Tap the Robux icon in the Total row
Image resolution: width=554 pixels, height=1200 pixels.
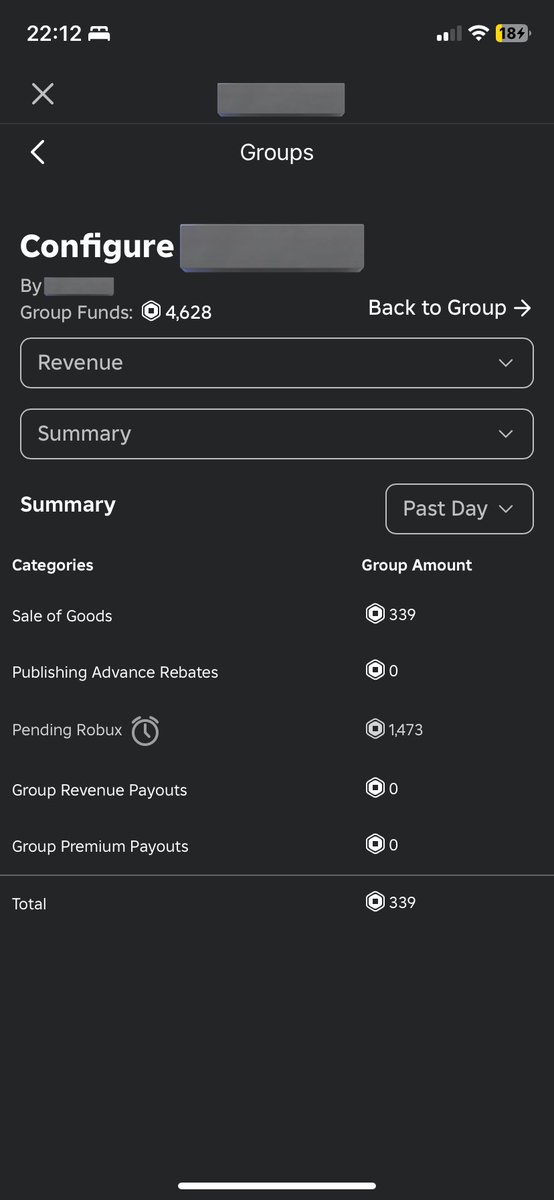coord(375,902)
